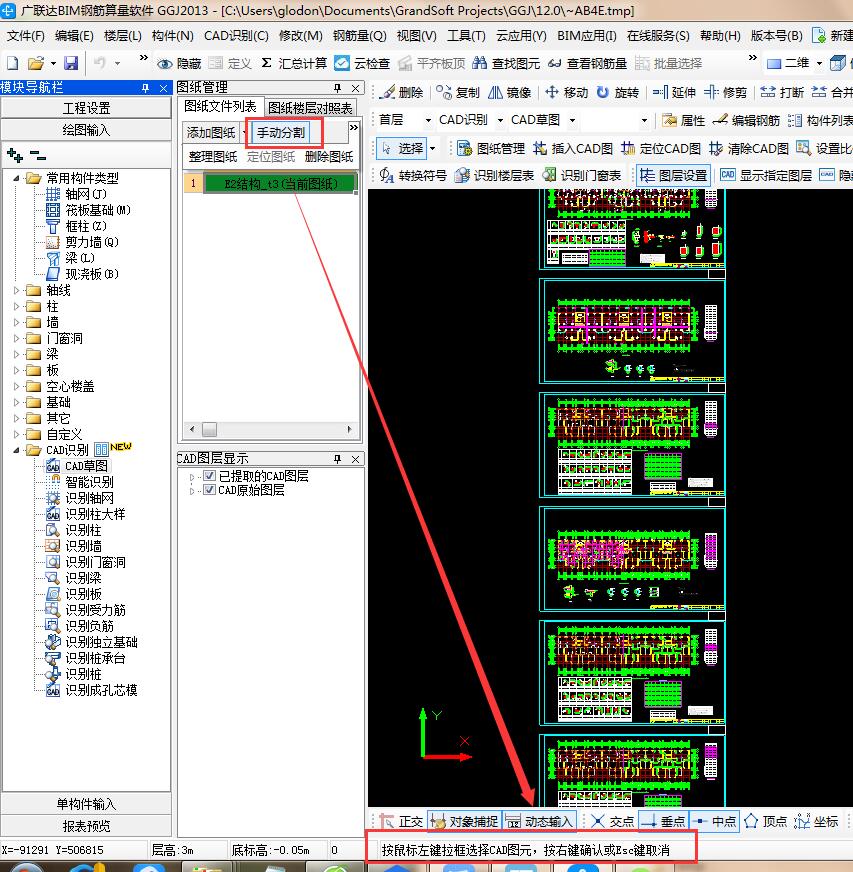Toggle 正交 mode
The image size is (853, 872).
click(x=401, y=821)
